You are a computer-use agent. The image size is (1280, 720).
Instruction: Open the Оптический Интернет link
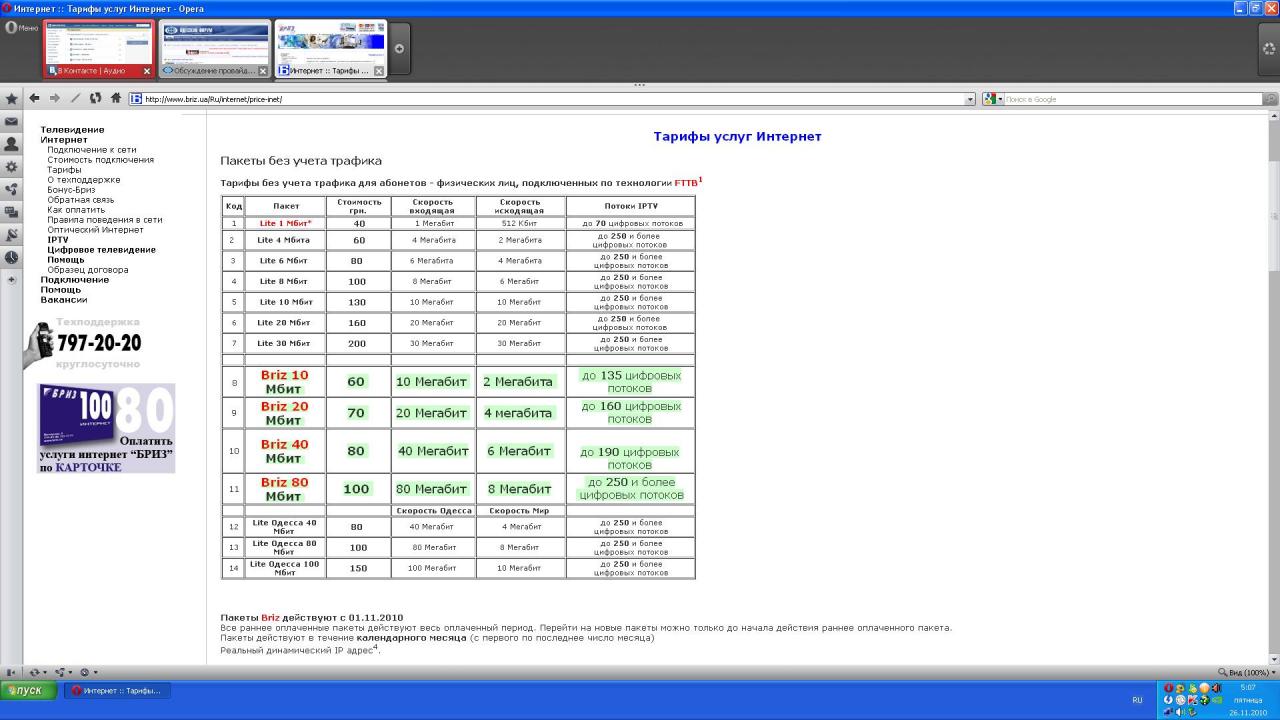point(95,230)
